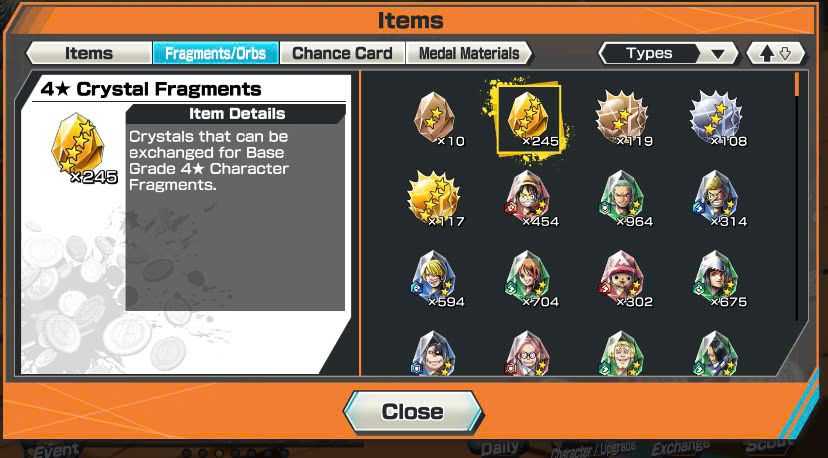Click the item list vertical scrollbar
This screenshot has height=458, width=828.
coord(797,197)
